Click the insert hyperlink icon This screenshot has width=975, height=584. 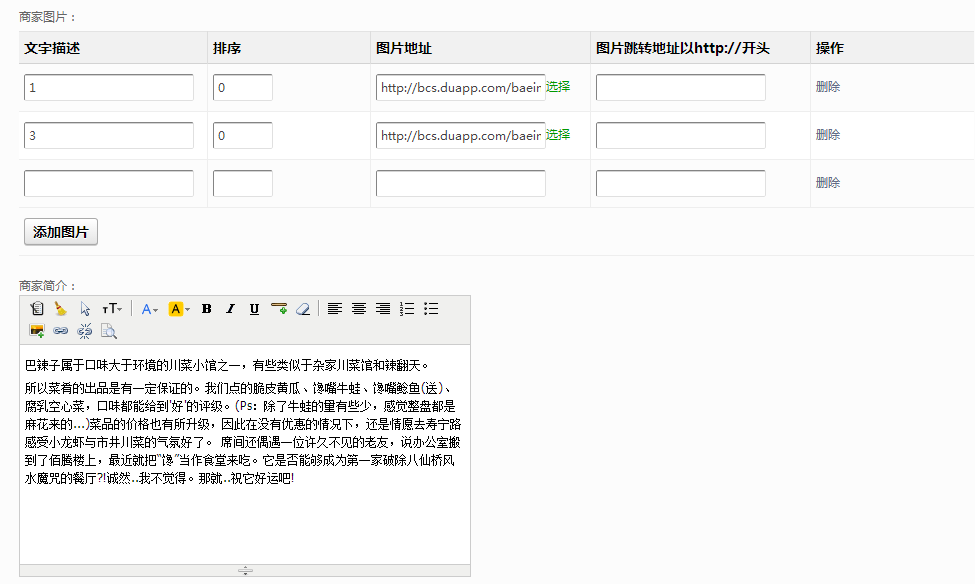click(61, 330)
